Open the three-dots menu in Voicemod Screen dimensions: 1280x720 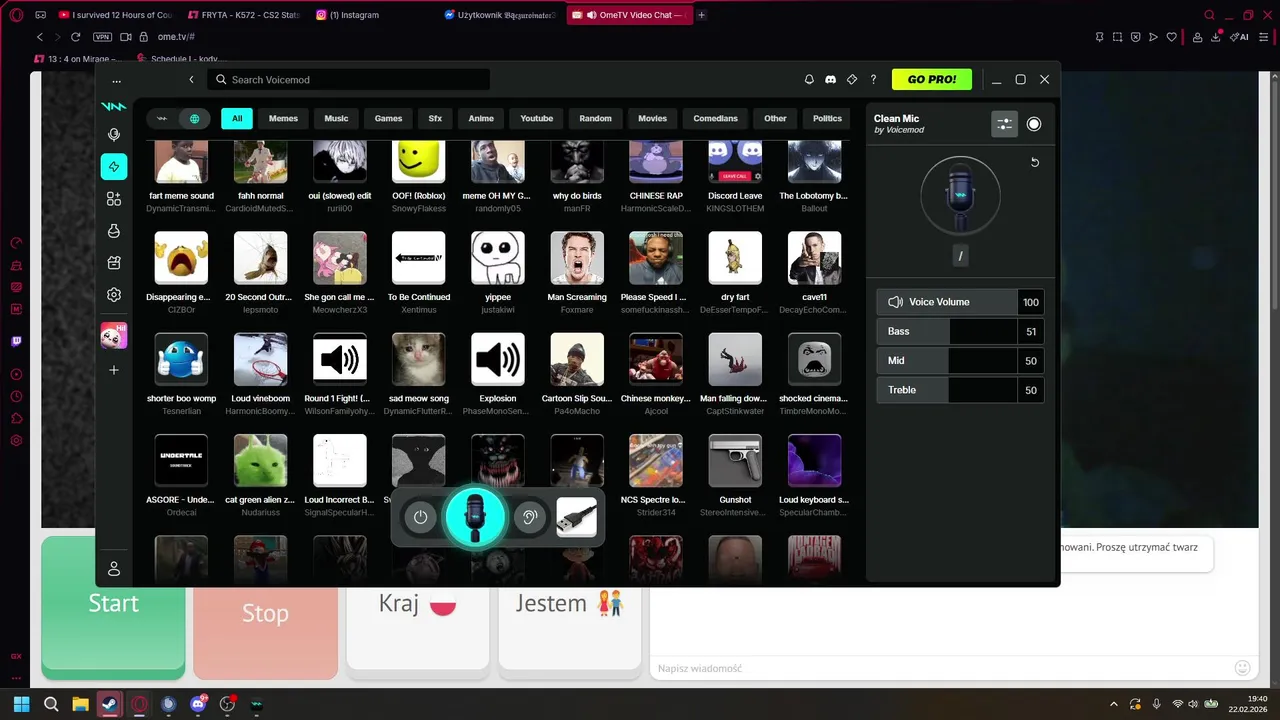117,80
